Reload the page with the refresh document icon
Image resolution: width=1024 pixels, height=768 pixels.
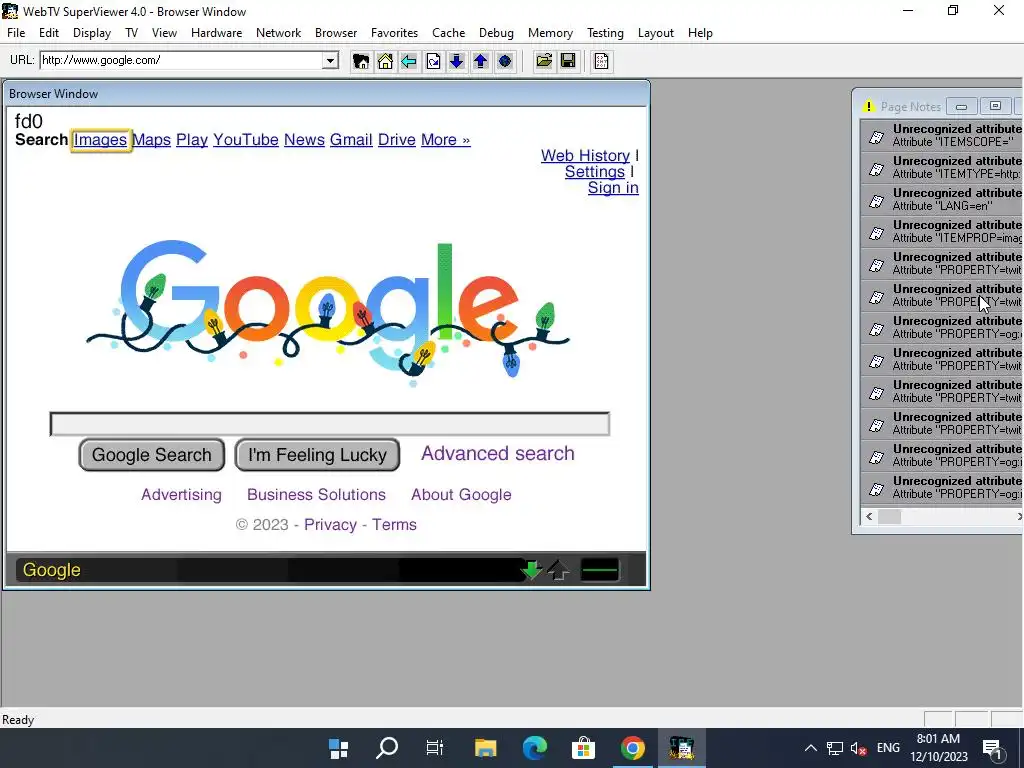point(433,61)
